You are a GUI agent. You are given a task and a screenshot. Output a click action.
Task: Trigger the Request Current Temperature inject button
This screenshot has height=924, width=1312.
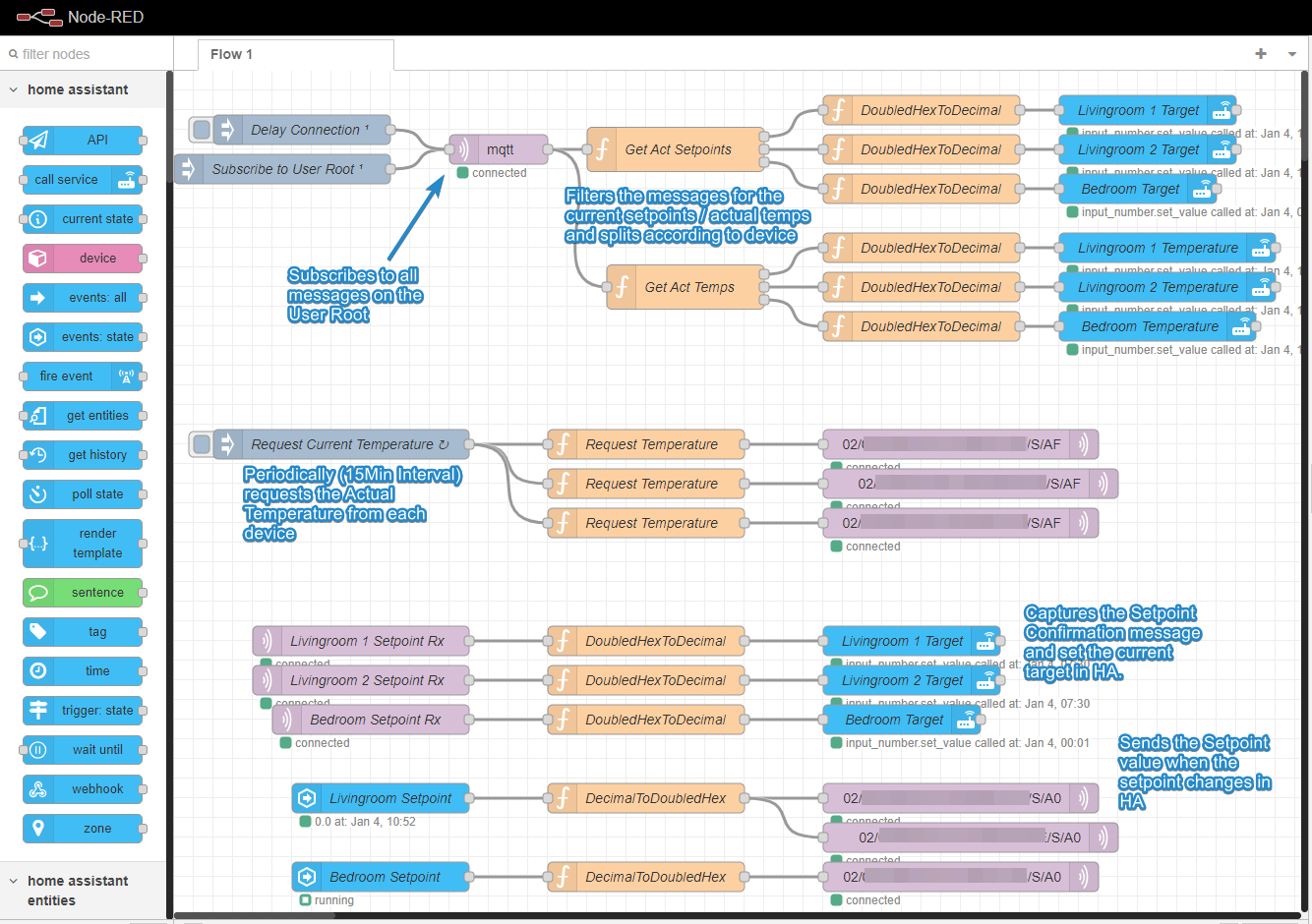(202, 444)
